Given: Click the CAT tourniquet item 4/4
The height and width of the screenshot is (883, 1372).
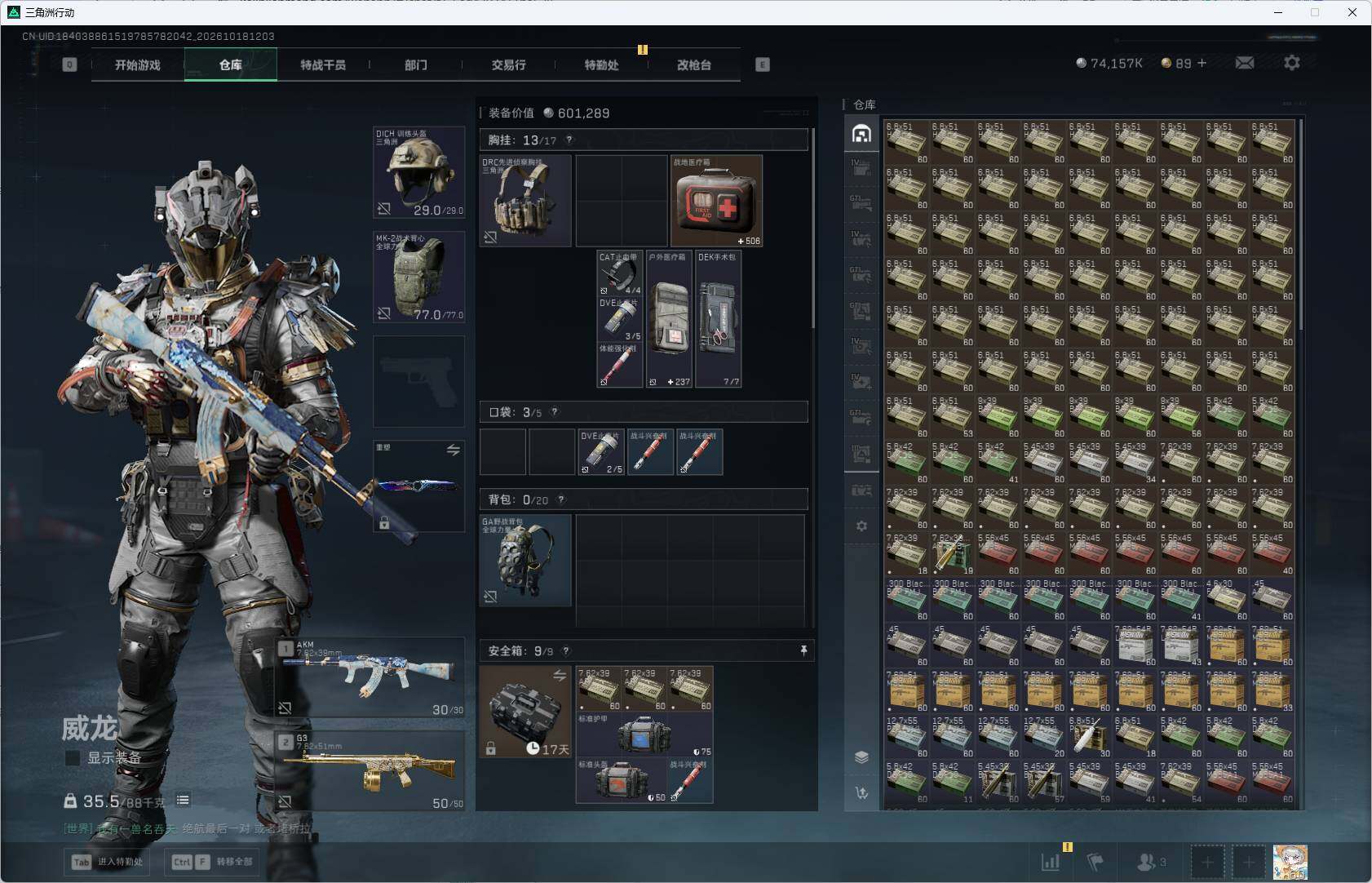Looking at the screenshot, I should pos(620,273).
